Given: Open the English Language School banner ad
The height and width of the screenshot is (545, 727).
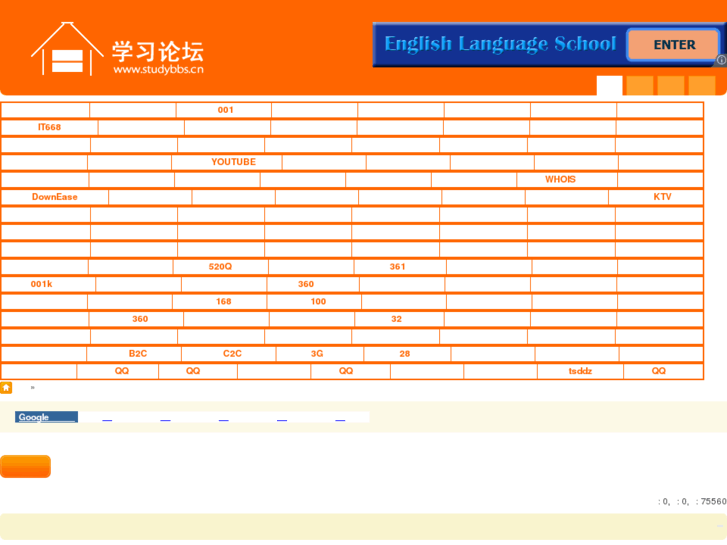Looking at the screenshot, I should 550,45.
